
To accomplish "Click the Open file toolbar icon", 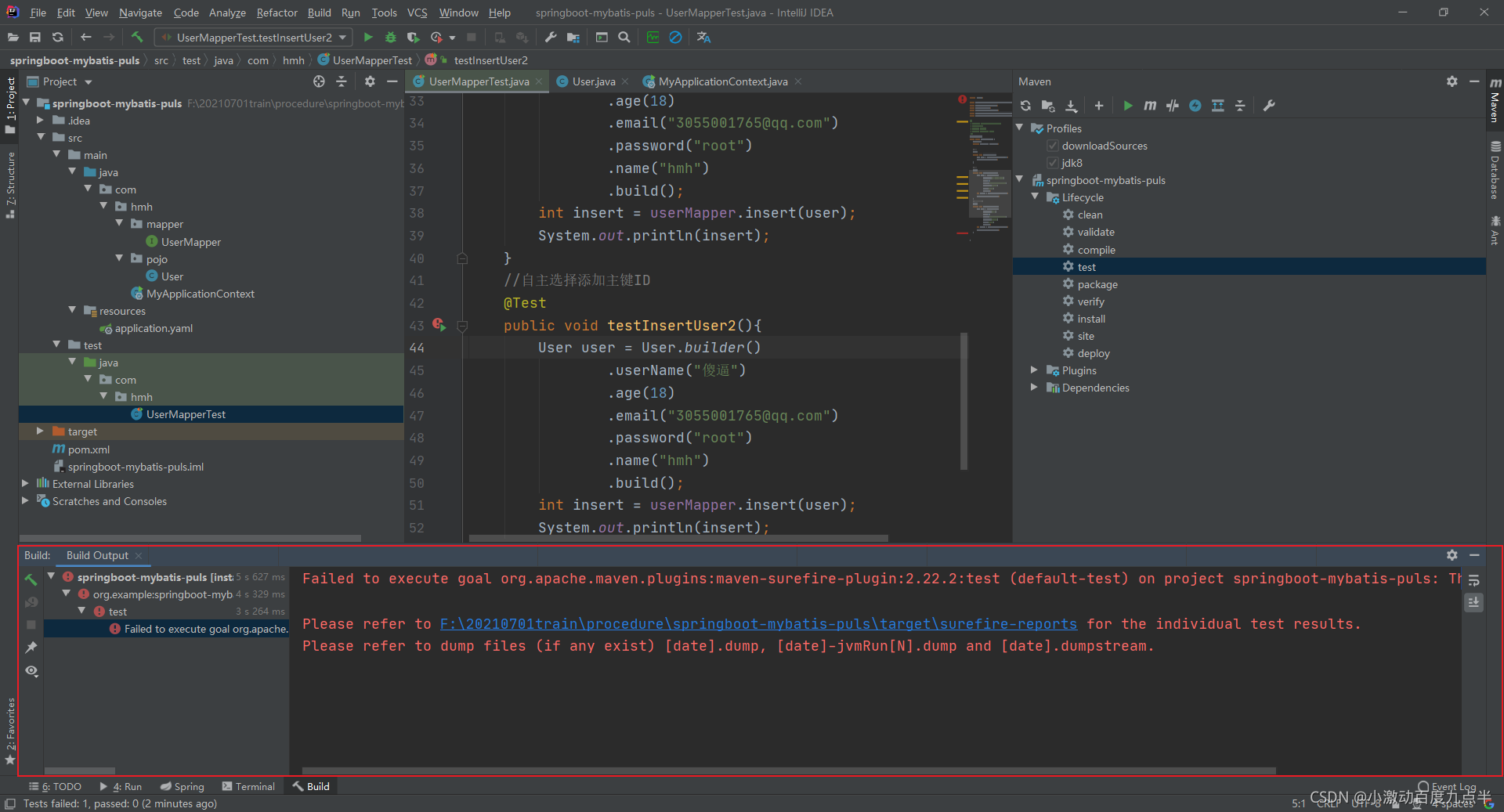I will pyautogui.click(x=13, y=37).
